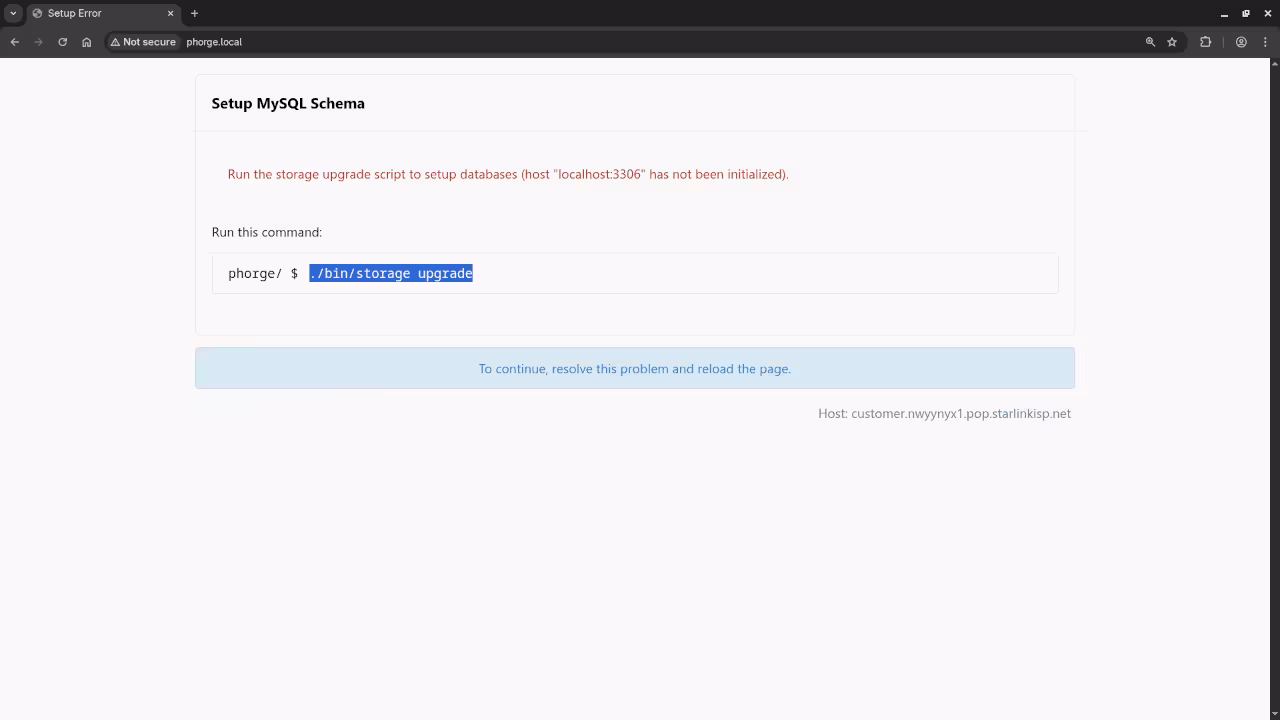Bookmark this page with the star icon
Screen dimensions: 1280x720
(x=1172, y=42)
